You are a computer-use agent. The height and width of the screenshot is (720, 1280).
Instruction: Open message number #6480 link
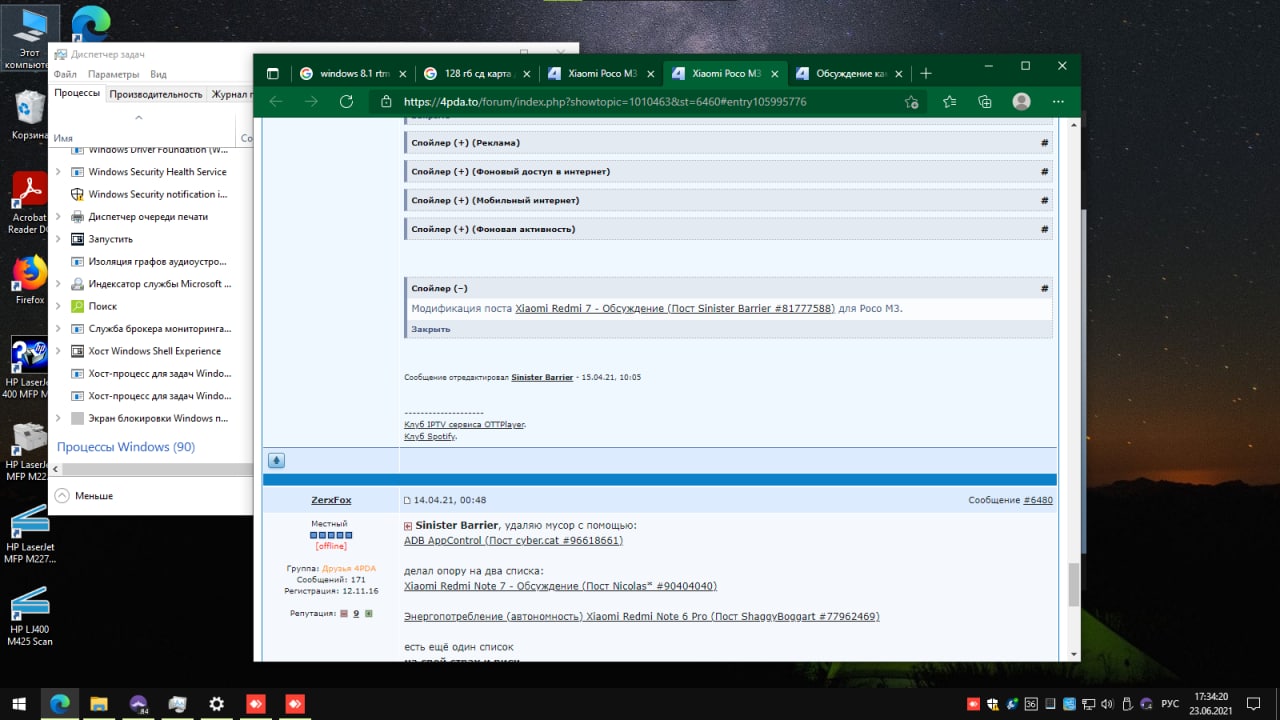click(1038, 500)
